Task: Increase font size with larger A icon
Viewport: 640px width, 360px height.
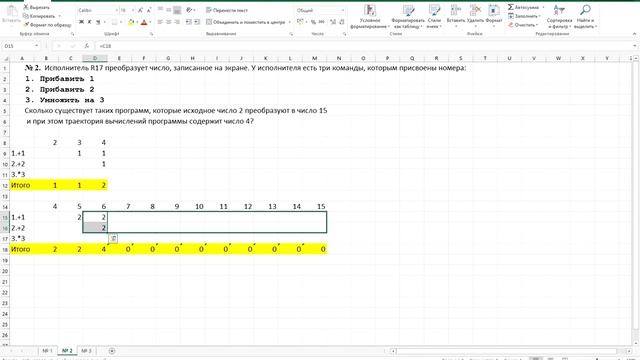Action: 140,10
